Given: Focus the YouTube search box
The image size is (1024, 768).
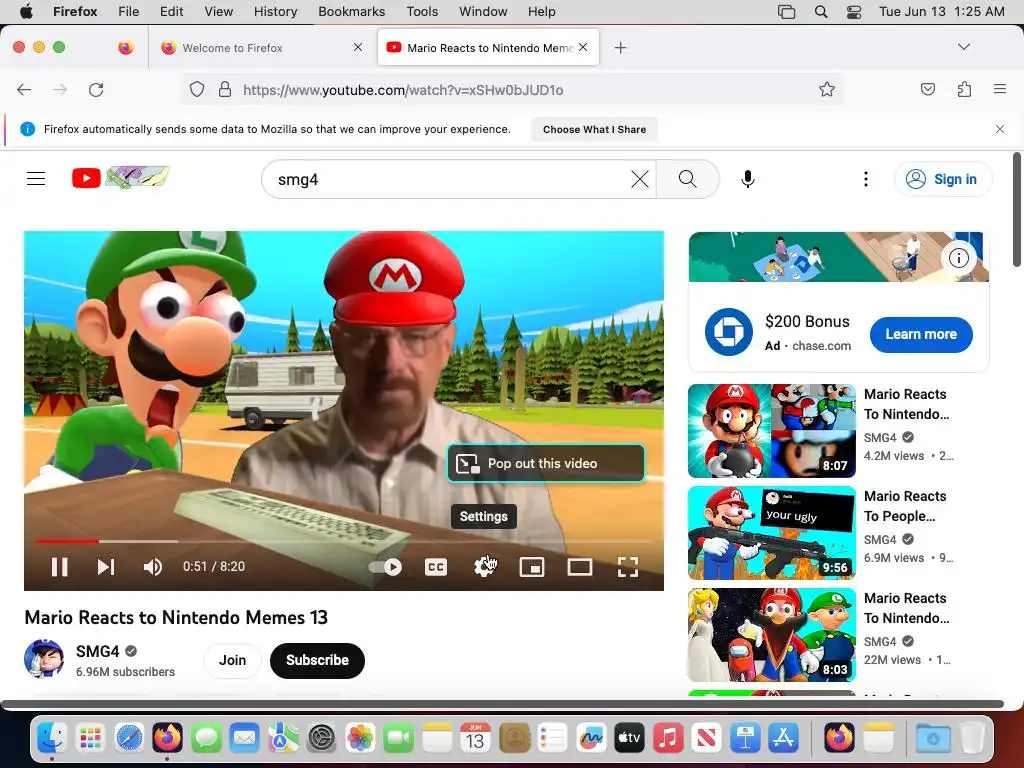Looking at the screenshot, I should pos(451,179).
